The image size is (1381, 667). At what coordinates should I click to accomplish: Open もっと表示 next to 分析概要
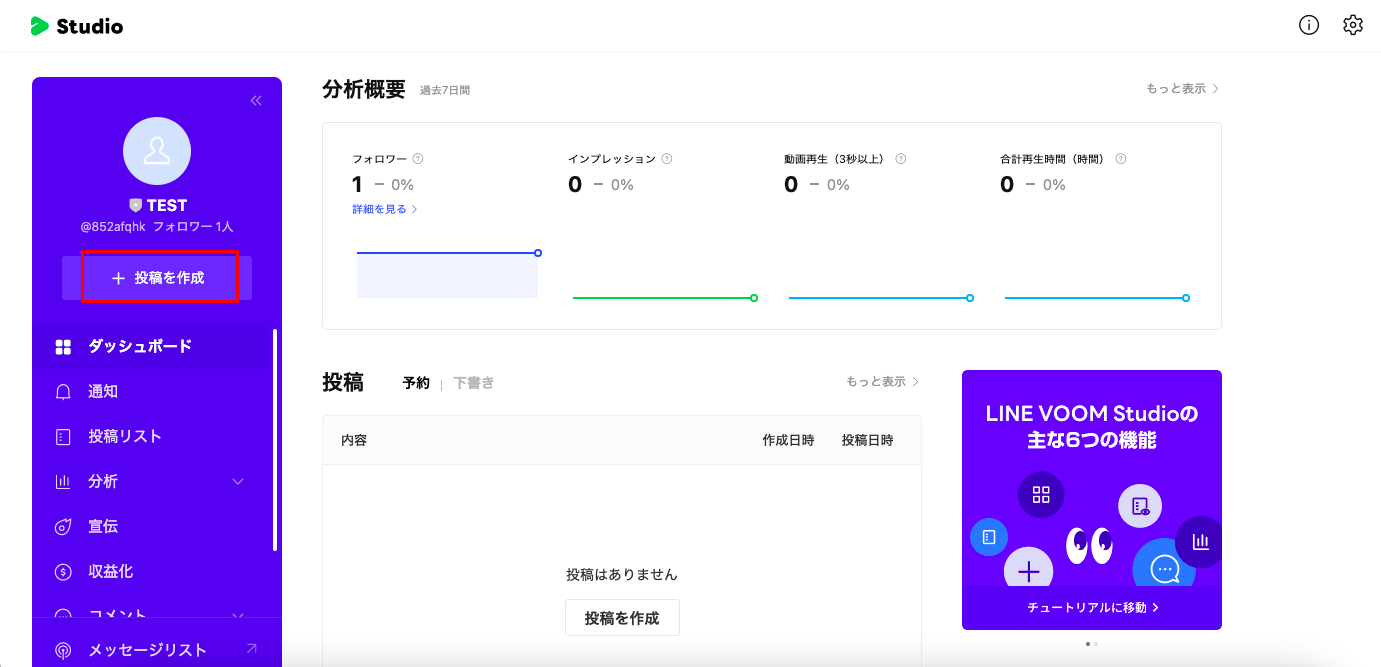pyautogui.click(x=1182, y=89)
